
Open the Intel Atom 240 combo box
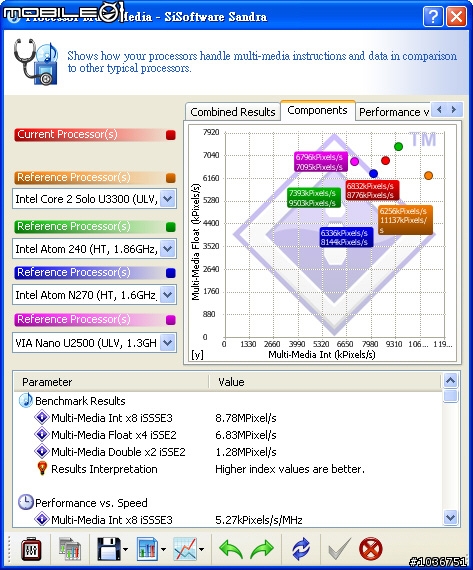(95, 249)
